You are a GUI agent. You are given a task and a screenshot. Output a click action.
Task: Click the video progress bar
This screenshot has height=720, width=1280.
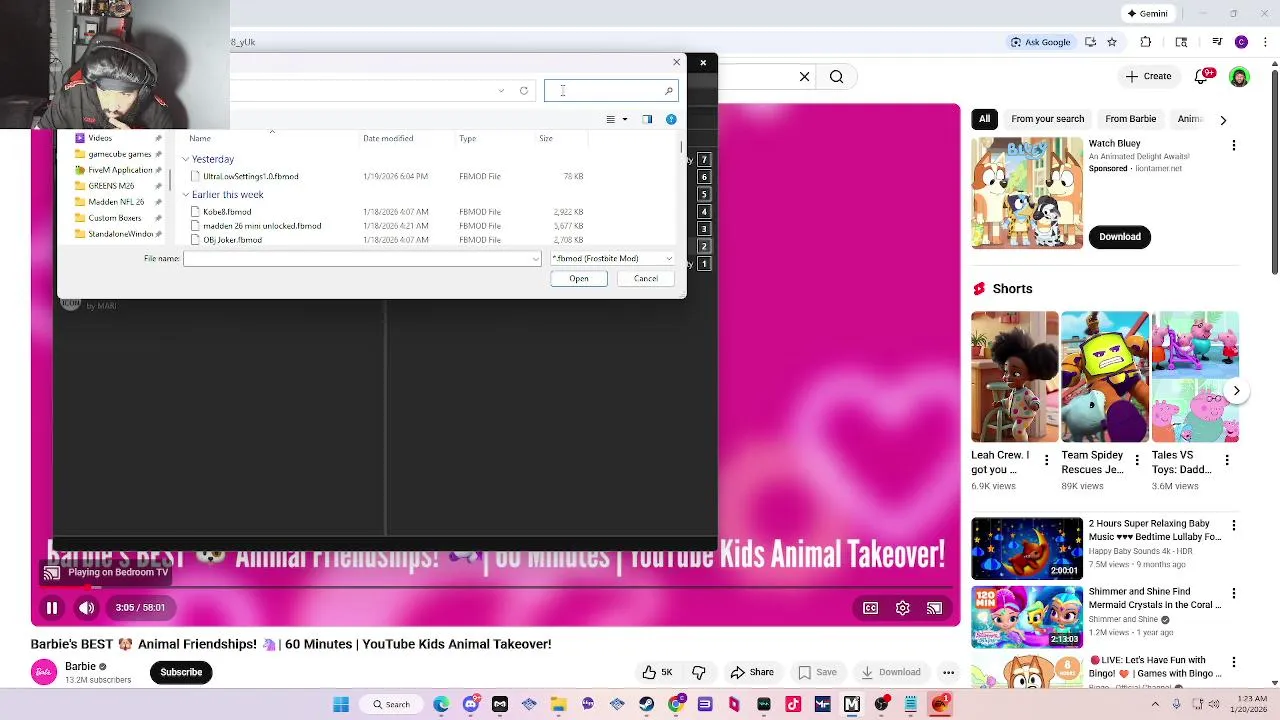pos(495,588)
